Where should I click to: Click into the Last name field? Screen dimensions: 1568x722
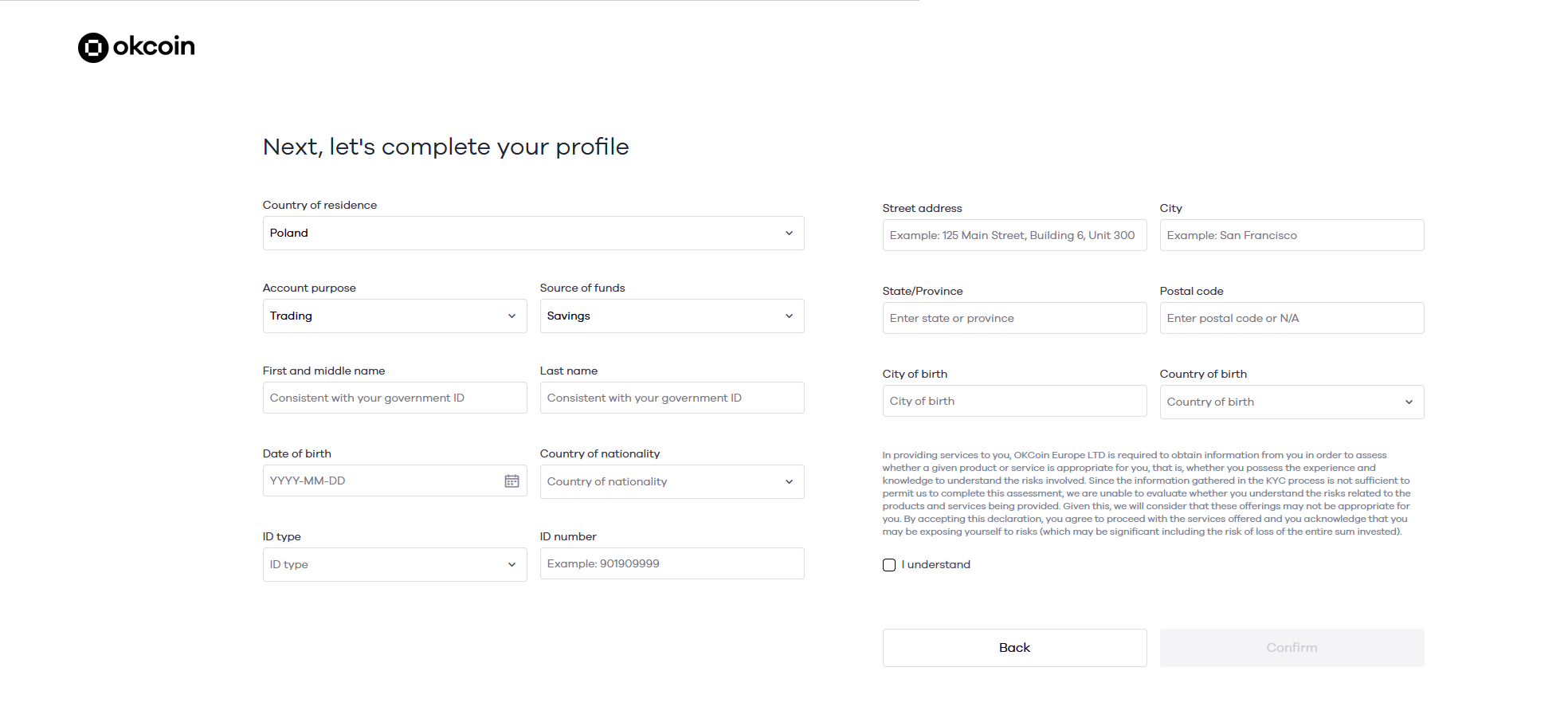pyautogui.click(x=672, y=398)
